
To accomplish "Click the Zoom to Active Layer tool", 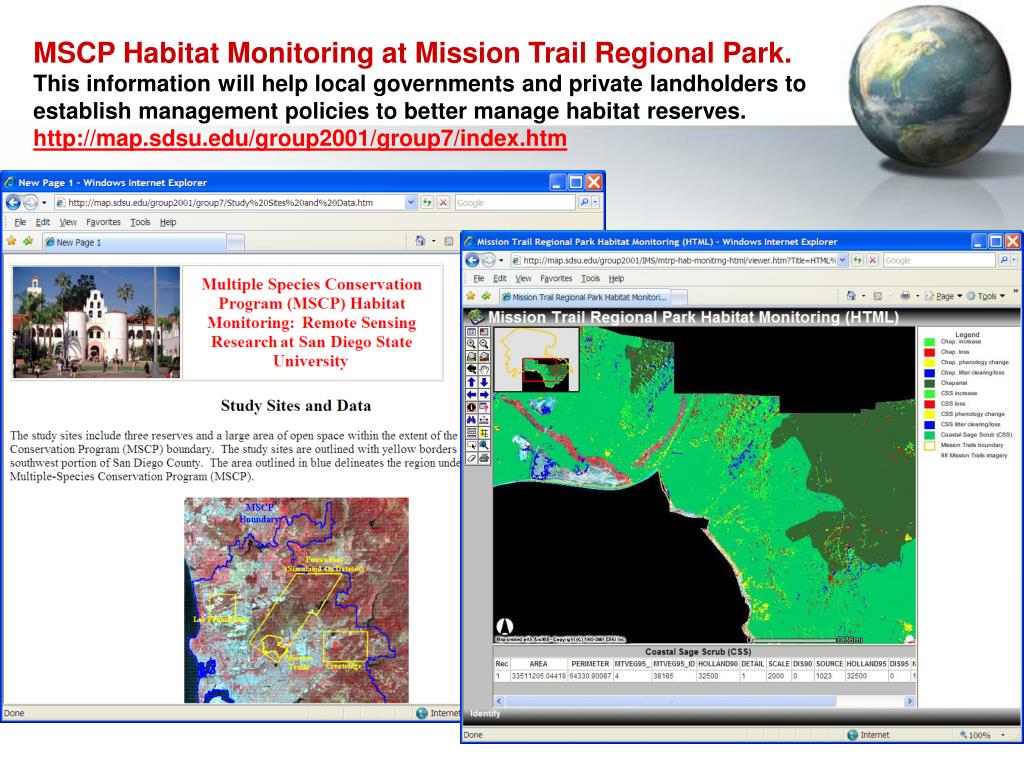I will tap(485, 357).
